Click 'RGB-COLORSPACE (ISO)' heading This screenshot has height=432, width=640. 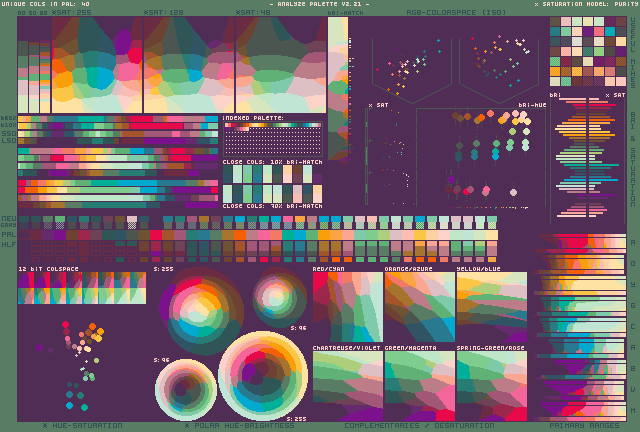click(456, 13)
